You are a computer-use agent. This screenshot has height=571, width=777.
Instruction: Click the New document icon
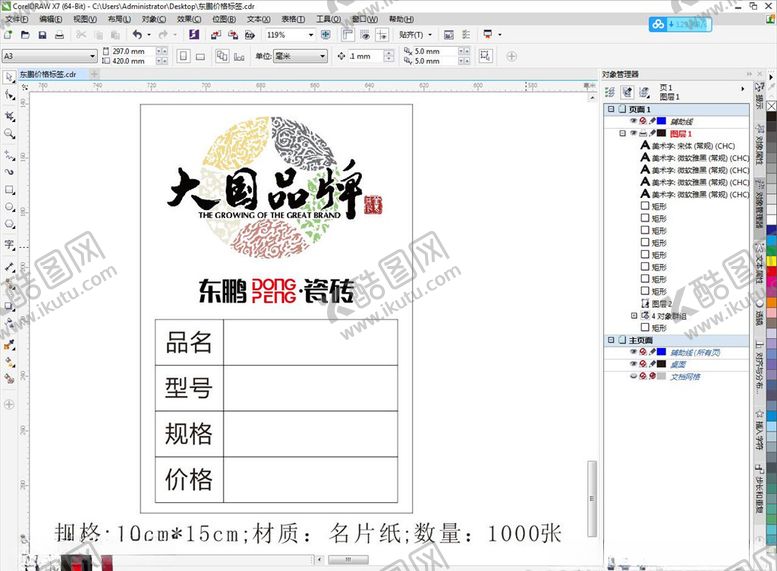tap(8, 35)
